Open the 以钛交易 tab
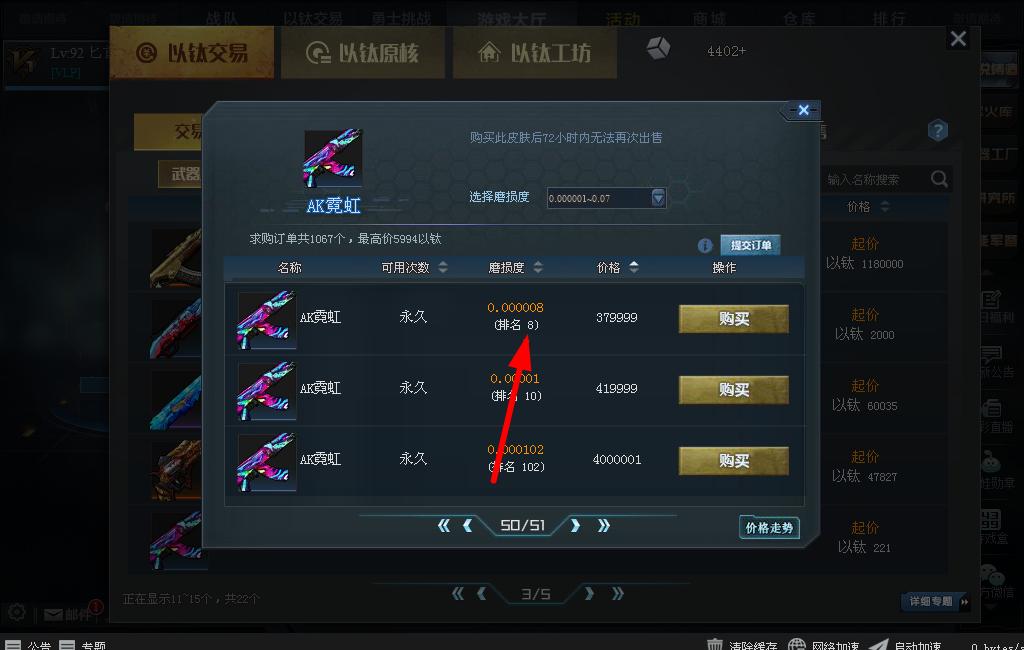This screenshot has width=1024, height=650. (192, 53)
